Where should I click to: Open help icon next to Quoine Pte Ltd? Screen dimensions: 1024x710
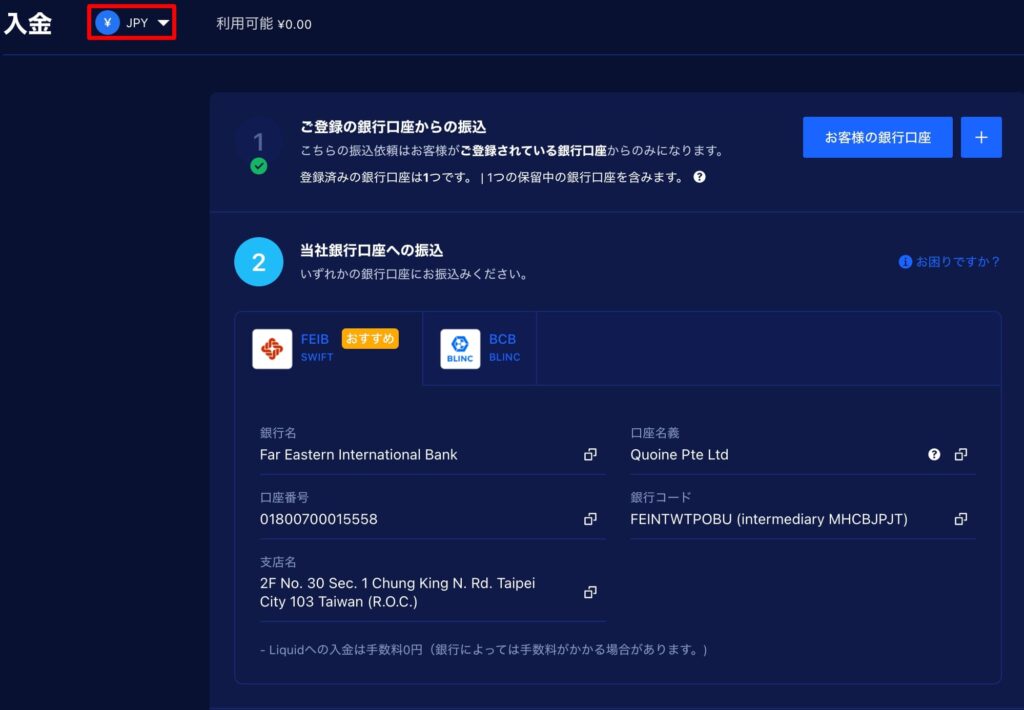(x=935, y=455)
